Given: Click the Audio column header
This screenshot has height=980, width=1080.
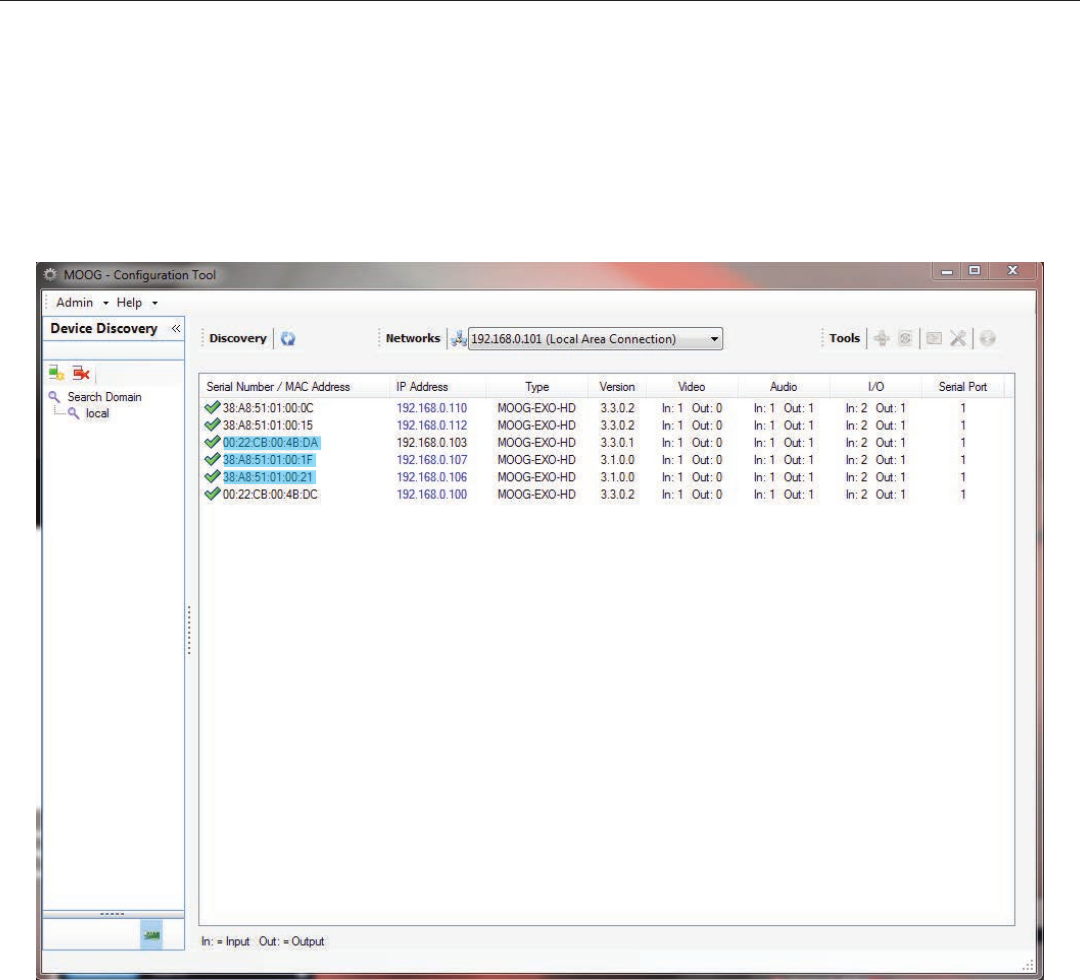Looking at the screenshot, I should pos(783,387).
